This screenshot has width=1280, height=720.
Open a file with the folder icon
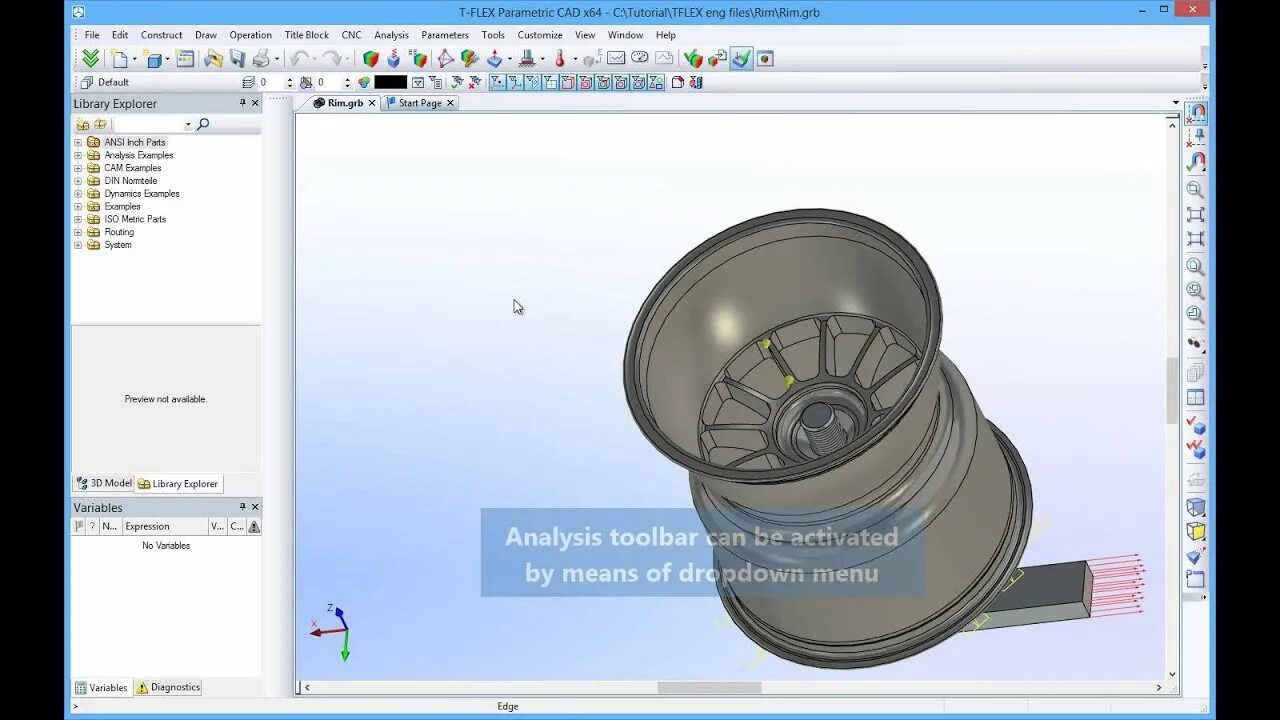point(213,58)
